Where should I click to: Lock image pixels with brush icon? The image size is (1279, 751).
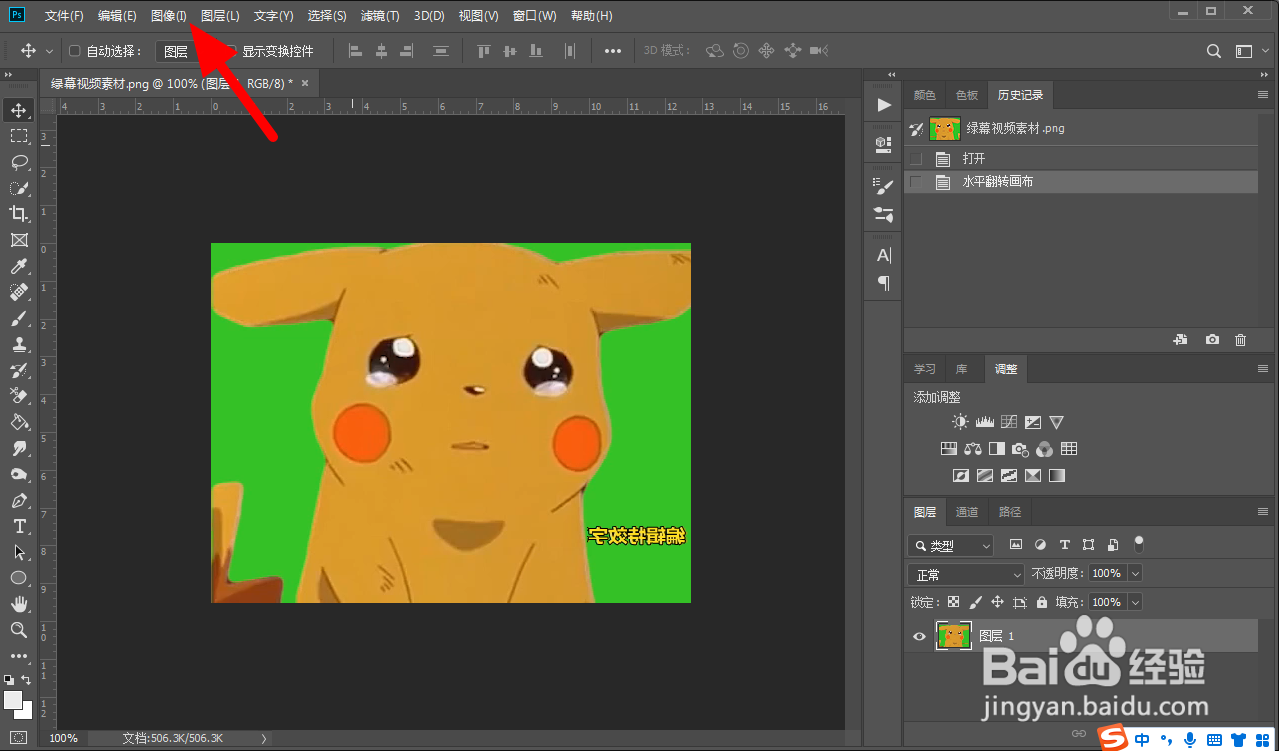click(x=975, y=602)
